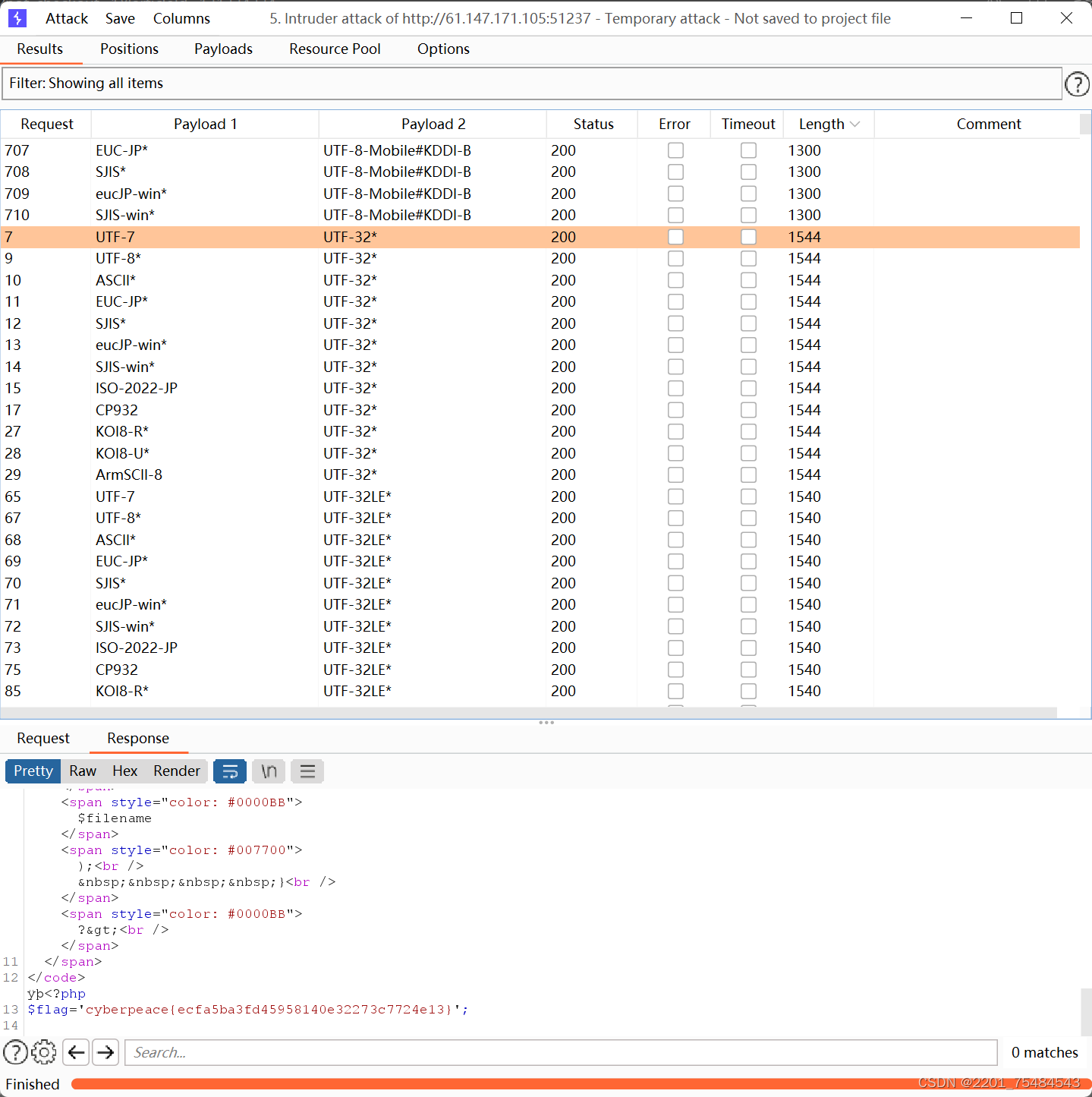Click the Burp Suite logo icon
This screenshot has width=1092, height=1097.
(16, 17)
